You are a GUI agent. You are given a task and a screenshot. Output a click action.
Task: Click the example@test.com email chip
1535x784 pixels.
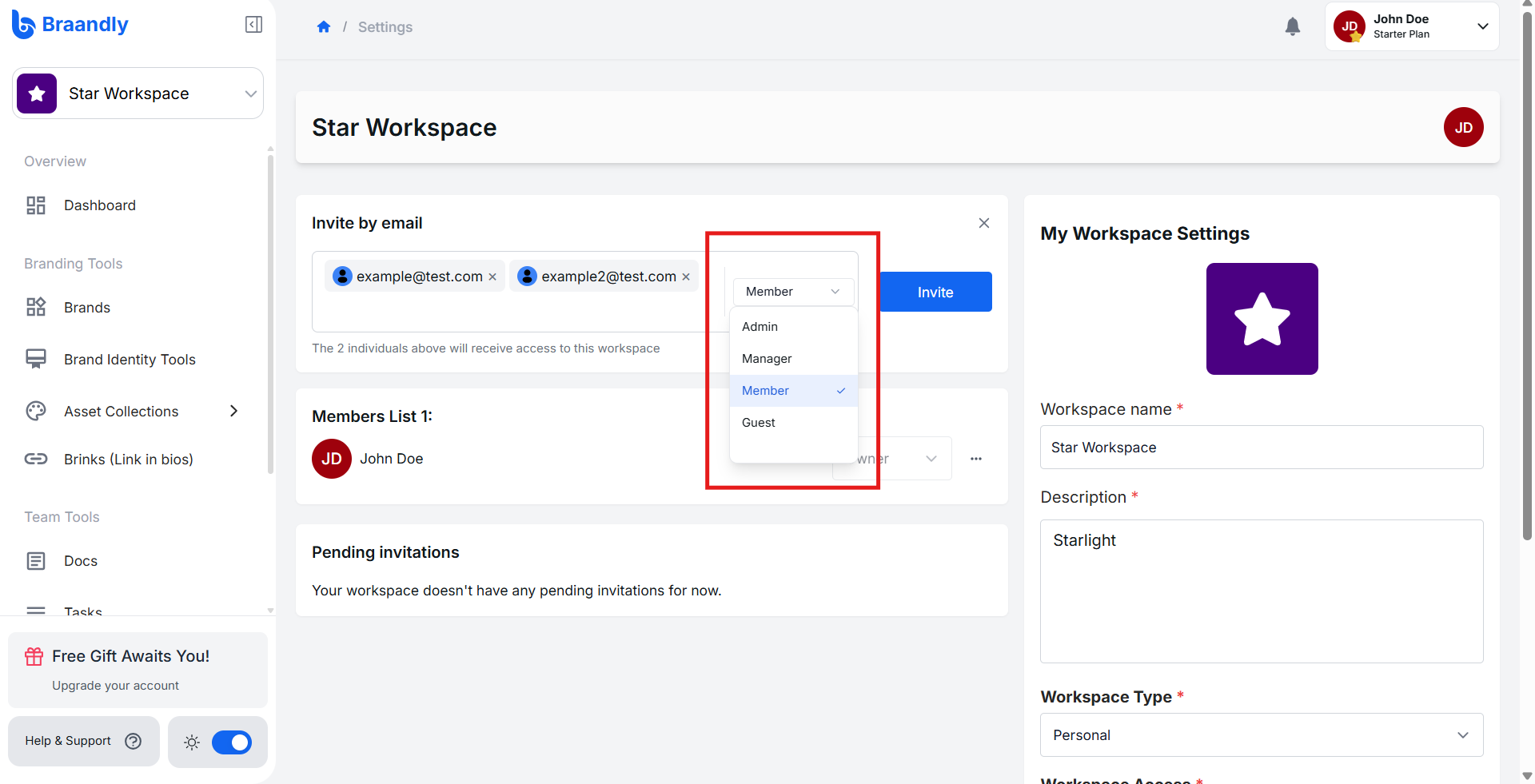click(415, 276)
